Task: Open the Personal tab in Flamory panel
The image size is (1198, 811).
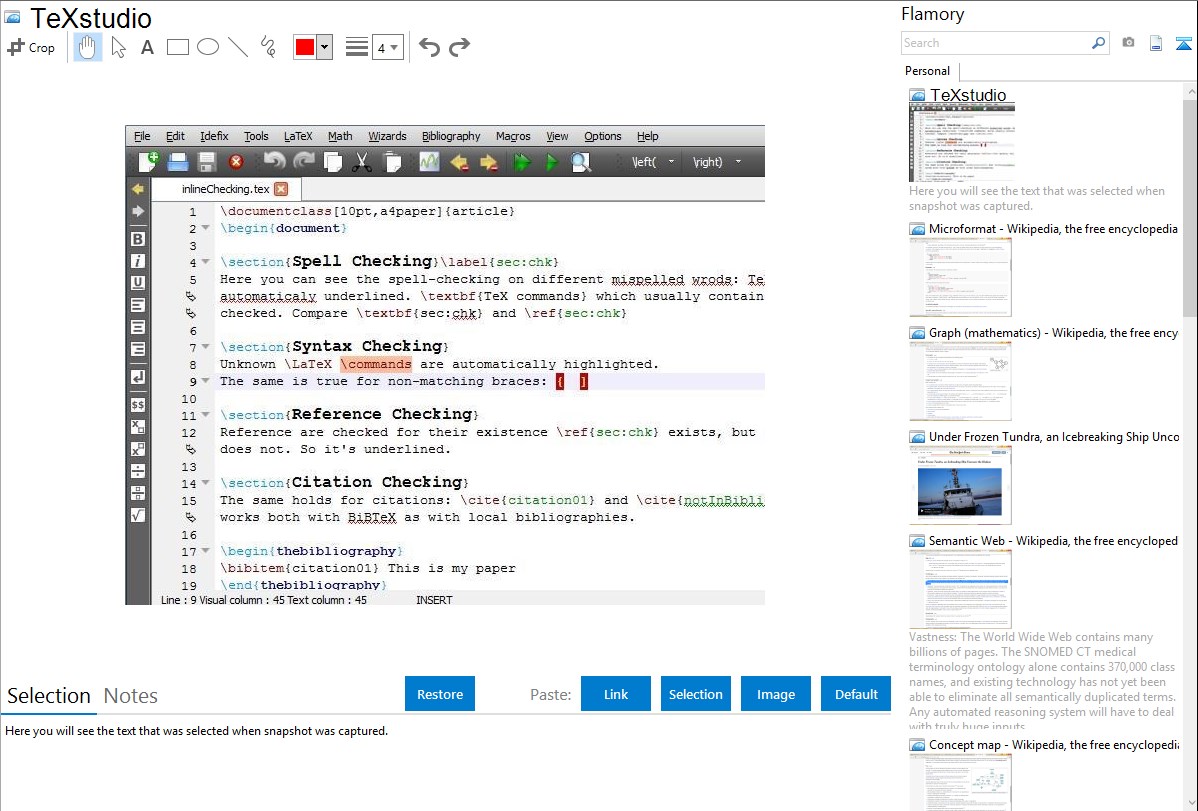Action: tap(928, 71)
